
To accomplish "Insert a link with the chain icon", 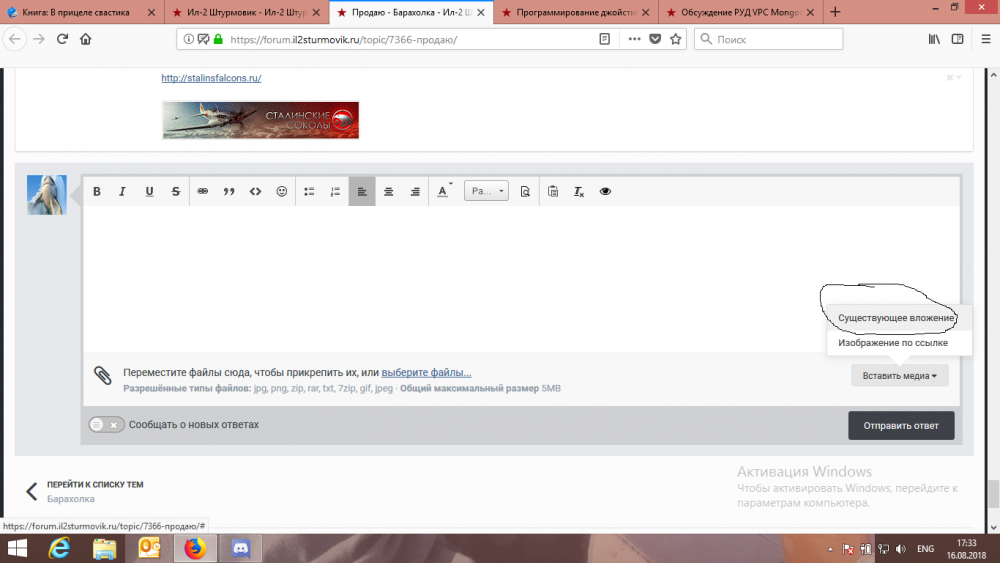I will click(203, 191).
